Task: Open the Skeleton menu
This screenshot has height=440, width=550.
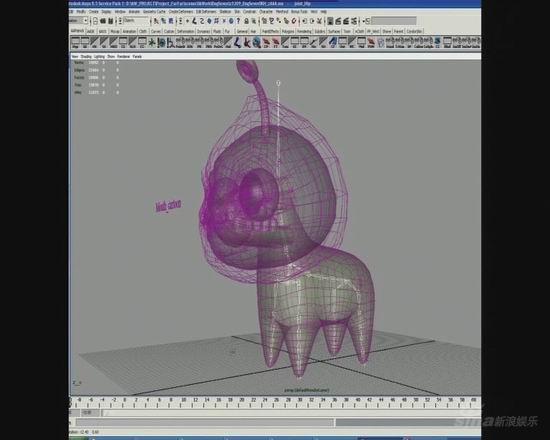Action: pos(225,12)
